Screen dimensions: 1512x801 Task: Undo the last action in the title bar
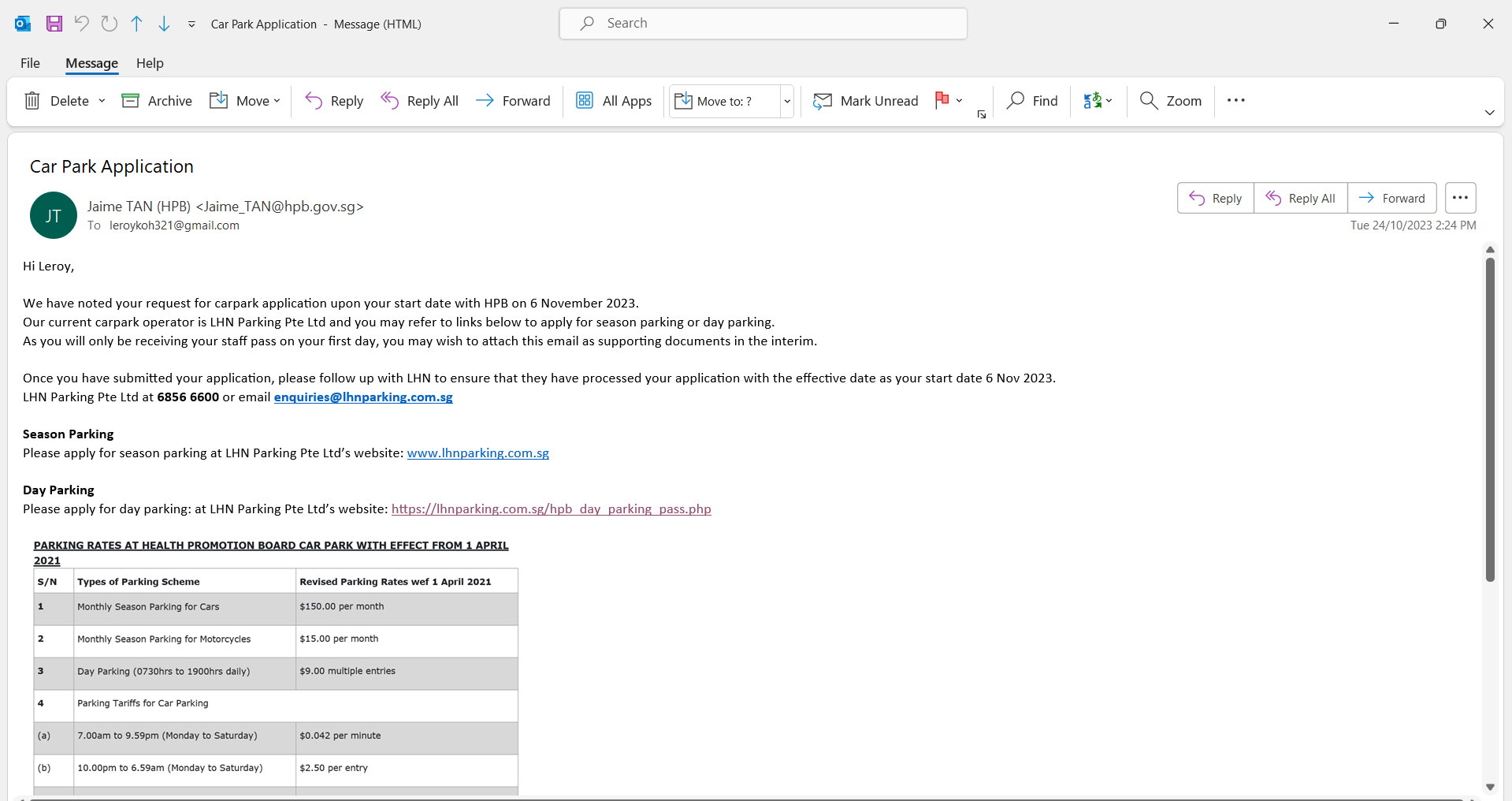tap(81, 24)
